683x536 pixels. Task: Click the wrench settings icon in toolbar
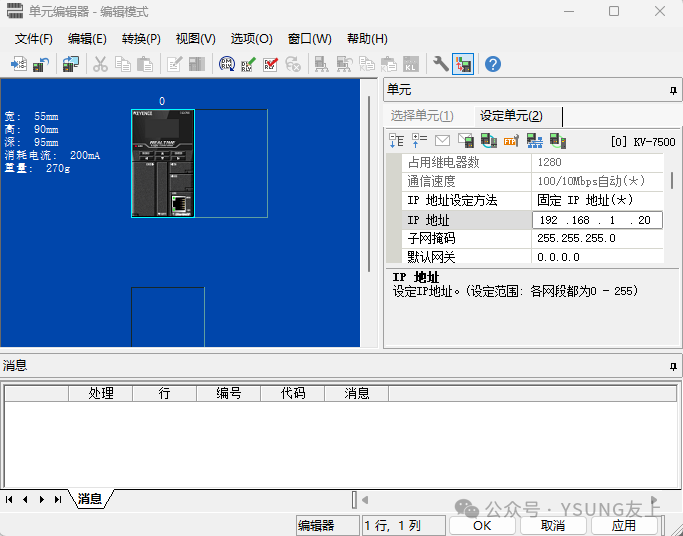pos(440,64)
